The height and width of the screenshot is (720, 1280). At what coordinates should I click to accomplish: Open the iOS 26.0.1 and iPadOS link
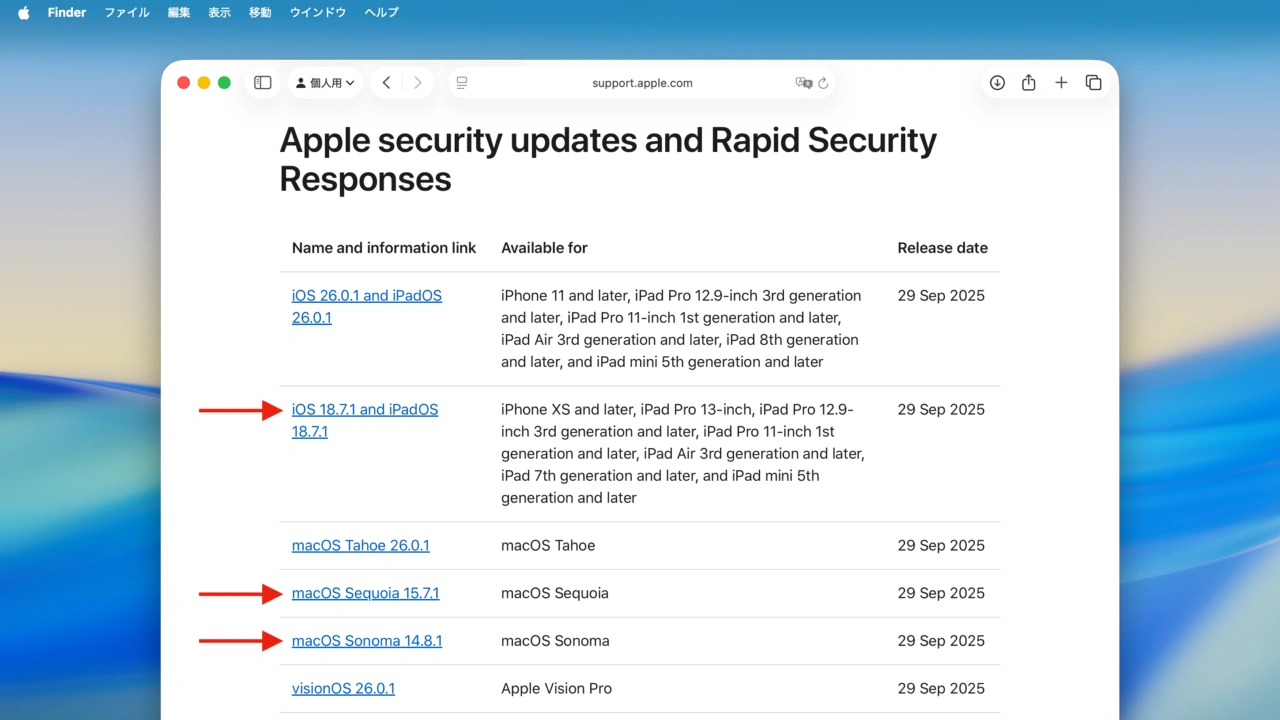coord(366,296)
